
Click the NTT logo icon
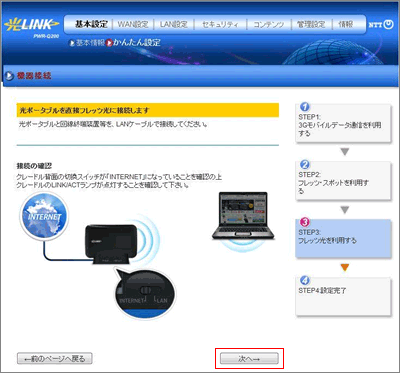[381, 25]
